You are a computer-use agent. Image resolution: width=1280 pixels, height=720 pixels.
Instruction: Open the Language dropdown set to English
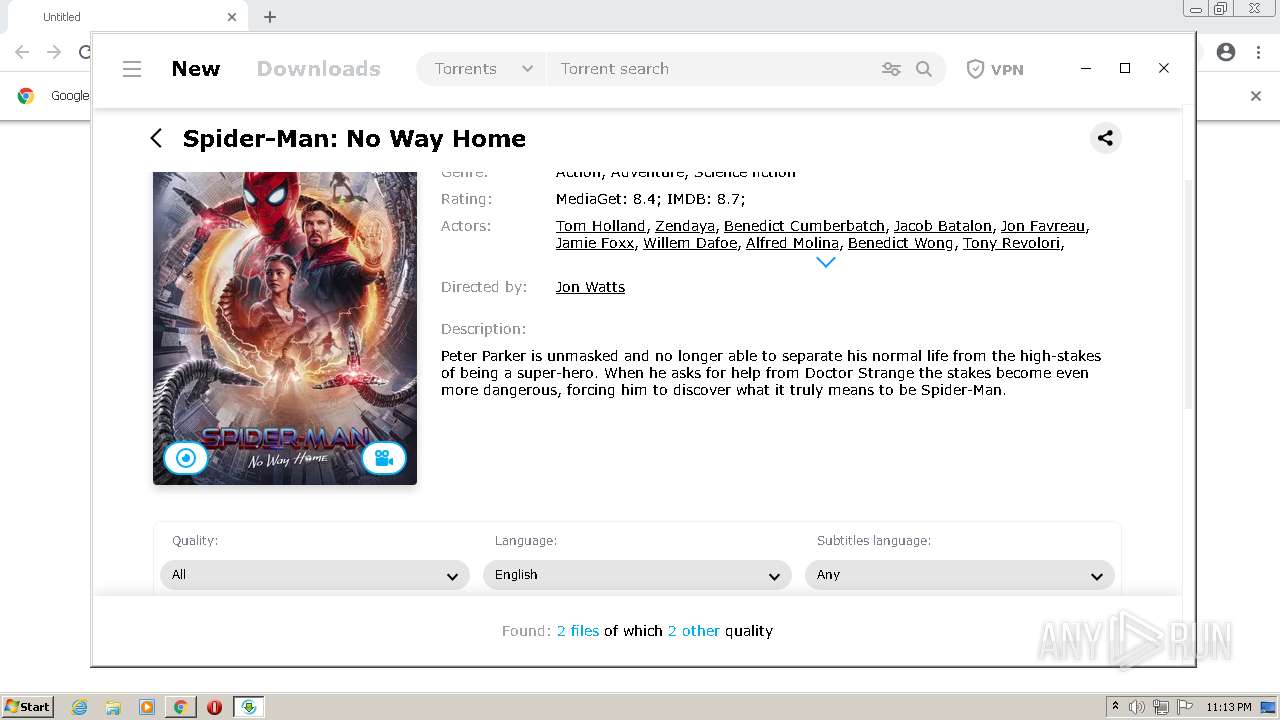(637, 575)
